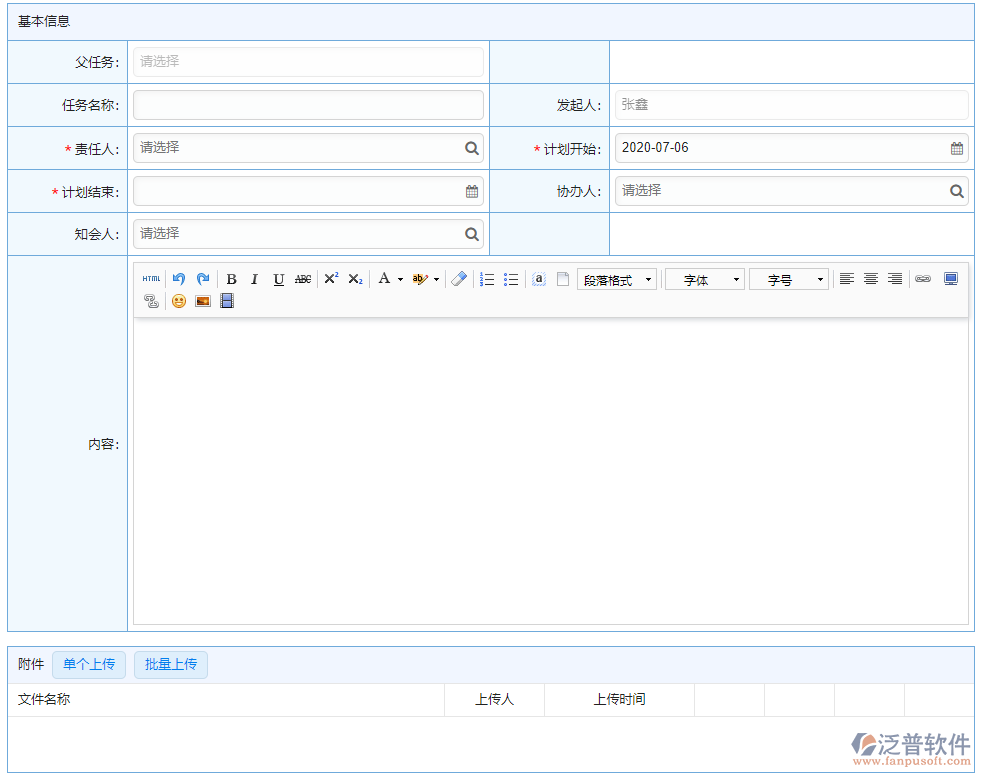Open the 字体 font dropdown
981x777 pixels.
click(x=705, y=280)
